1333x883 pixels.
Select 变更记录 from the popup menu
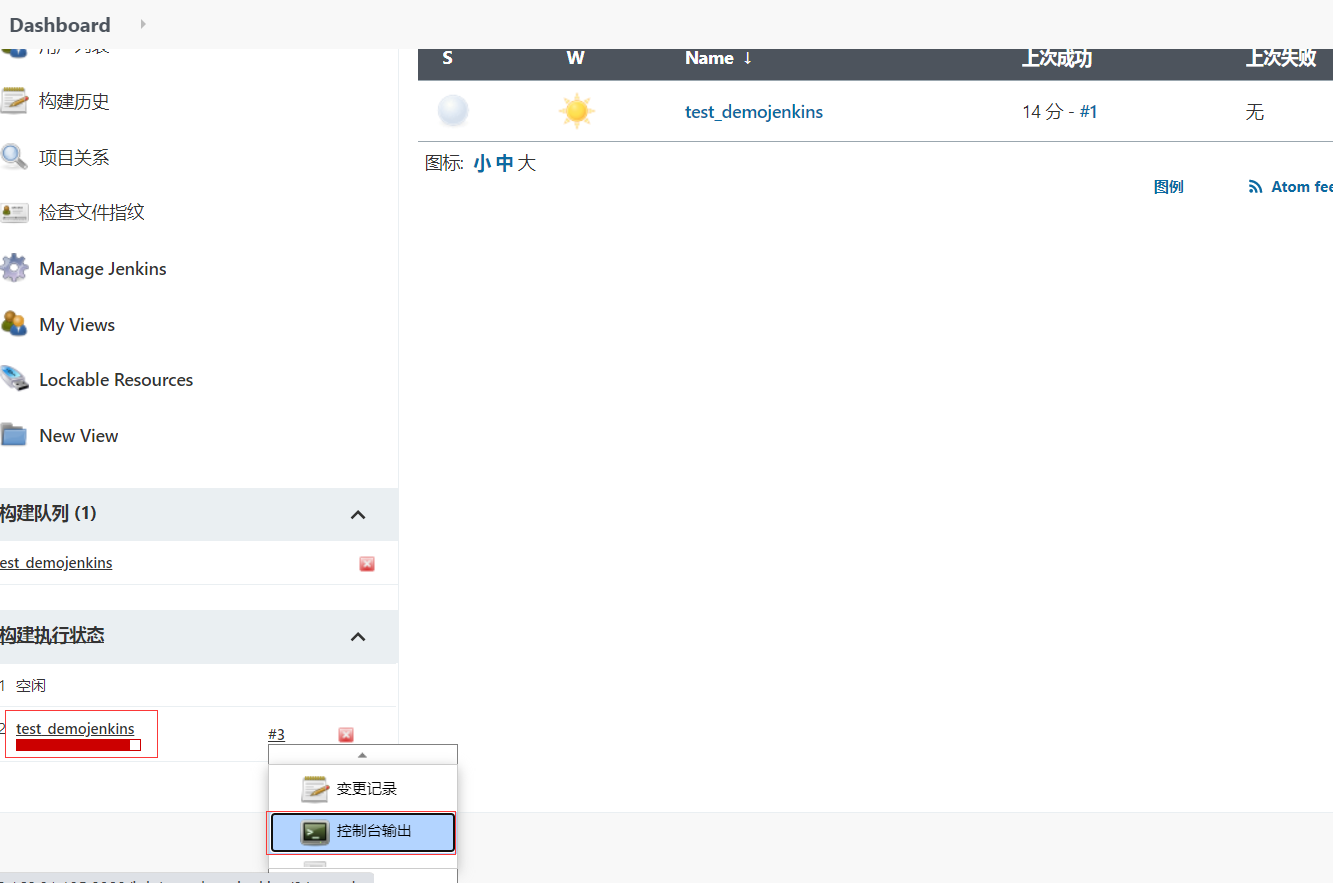point(362,788)
